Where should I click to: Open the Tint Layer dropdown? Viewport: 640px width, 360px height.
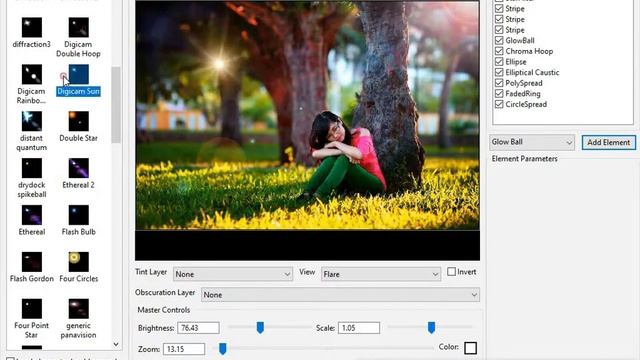click(233, 274)
